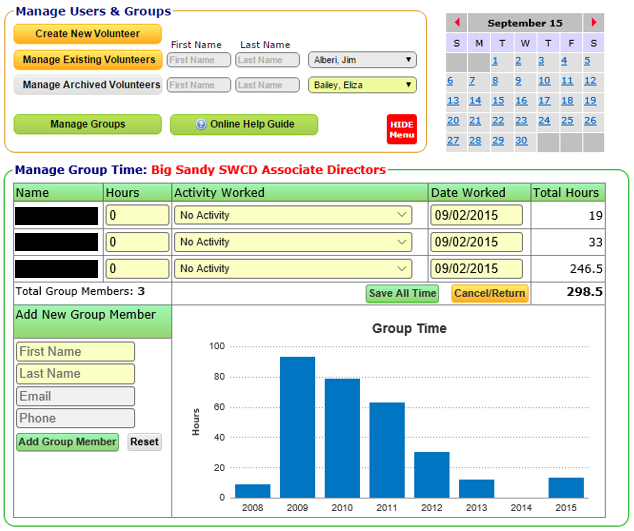634x531 pixels.
Task: Click the Email input field
Action: tap(75, 396)
